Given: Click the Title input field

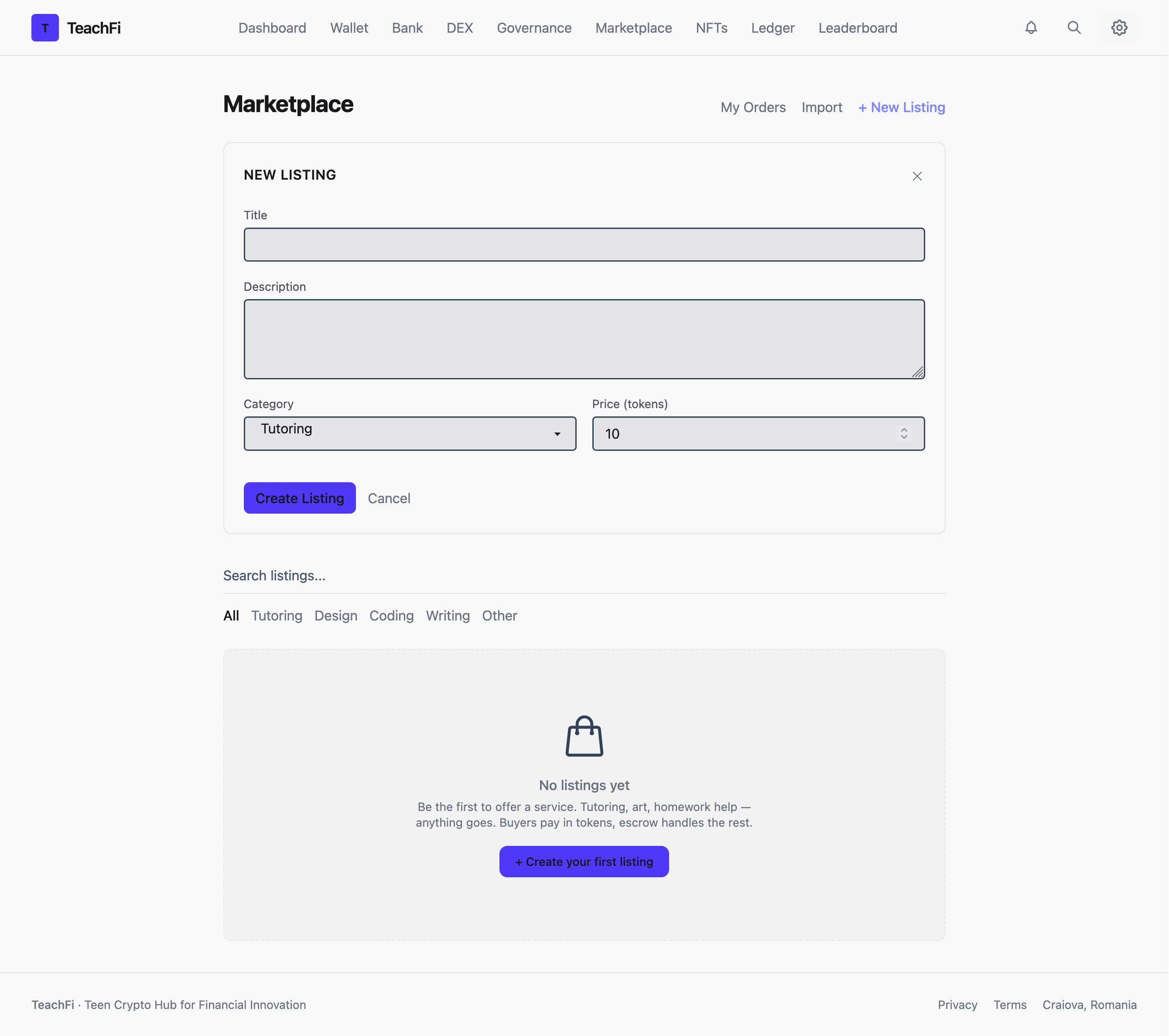Looking at the screenshot, I should [x=584, y=244].
